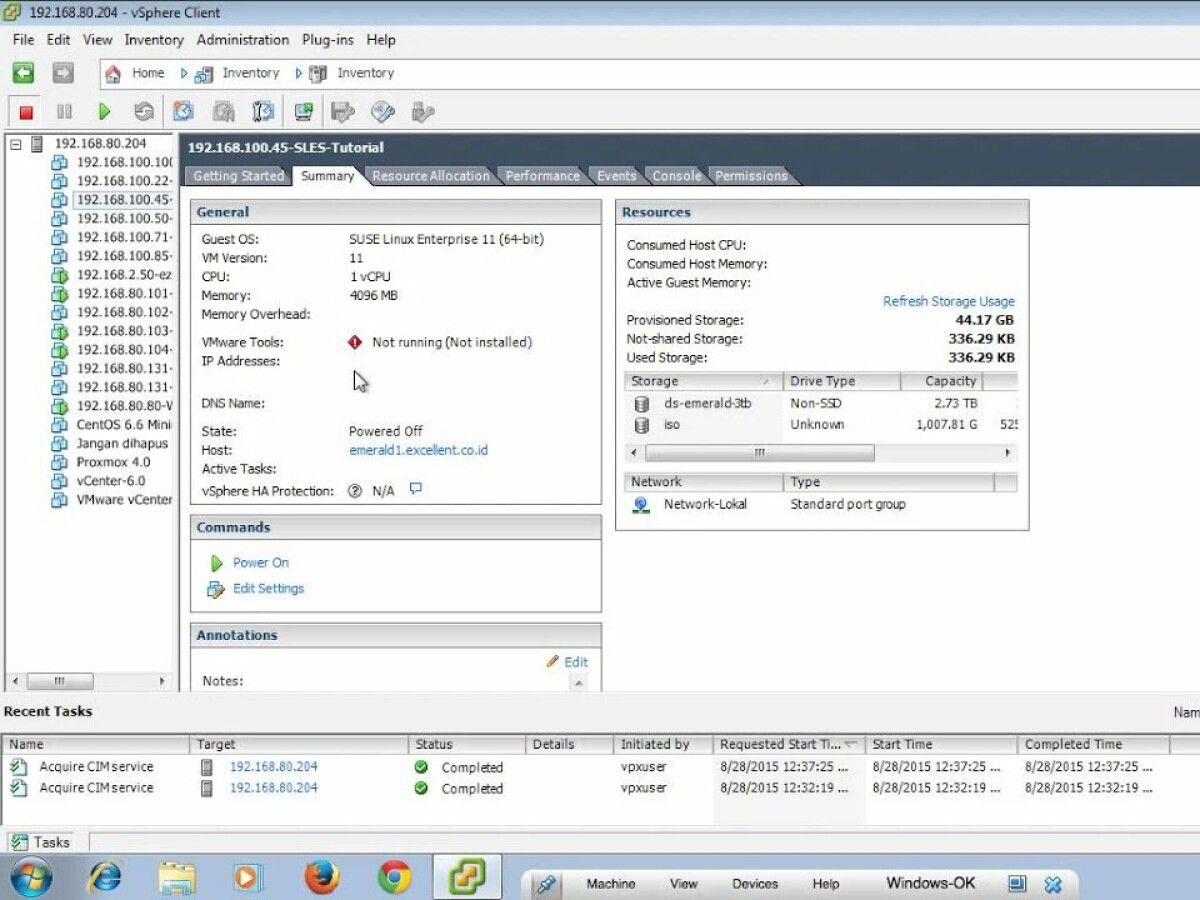The height and width of the screenshot is (900, 1200).
Task: Take a snapshot via toolbar icon
Action: tap(183, 111)
